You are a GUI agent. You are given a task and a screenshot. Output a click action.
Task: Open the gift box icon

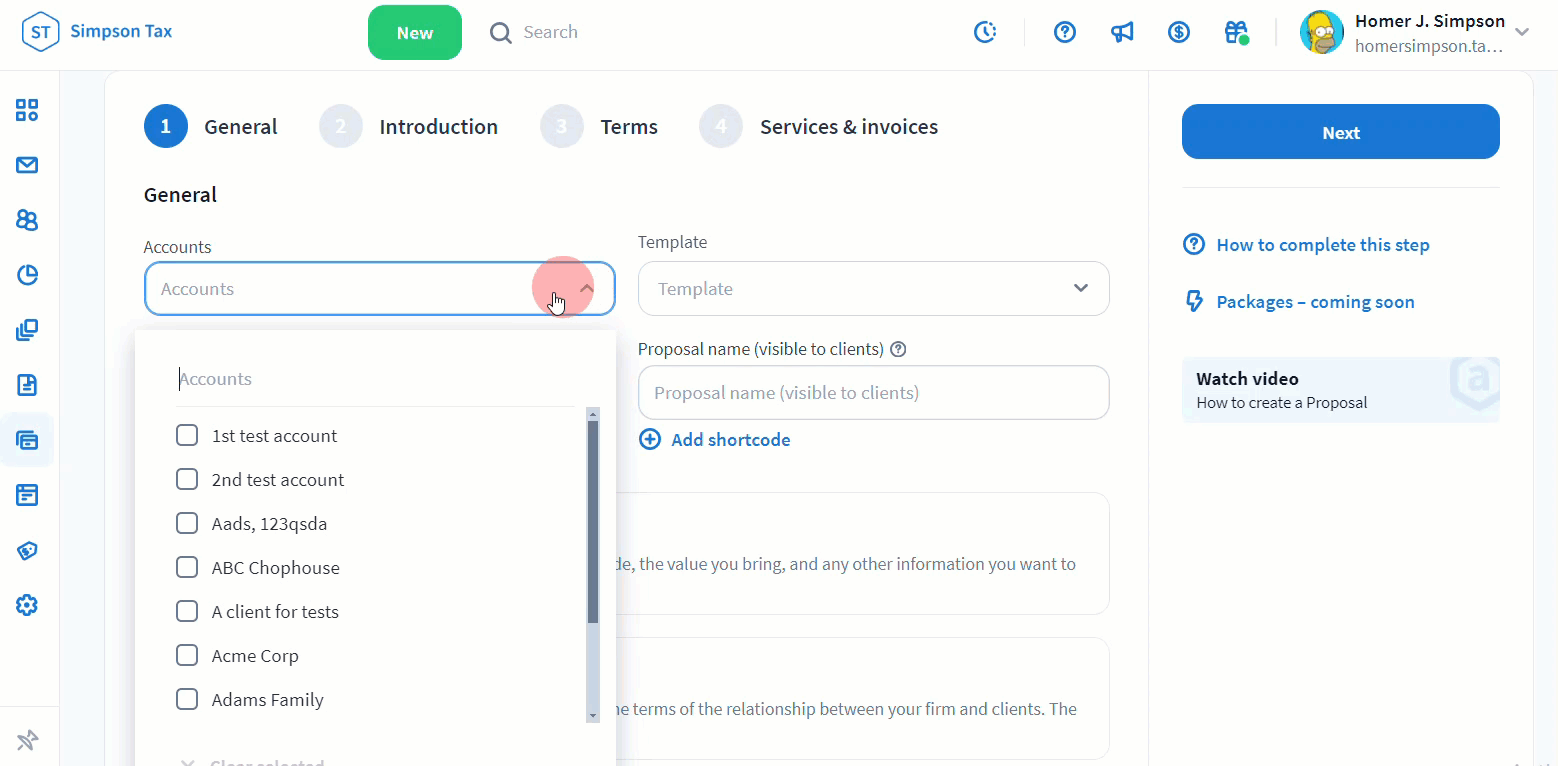[1236, 32]
